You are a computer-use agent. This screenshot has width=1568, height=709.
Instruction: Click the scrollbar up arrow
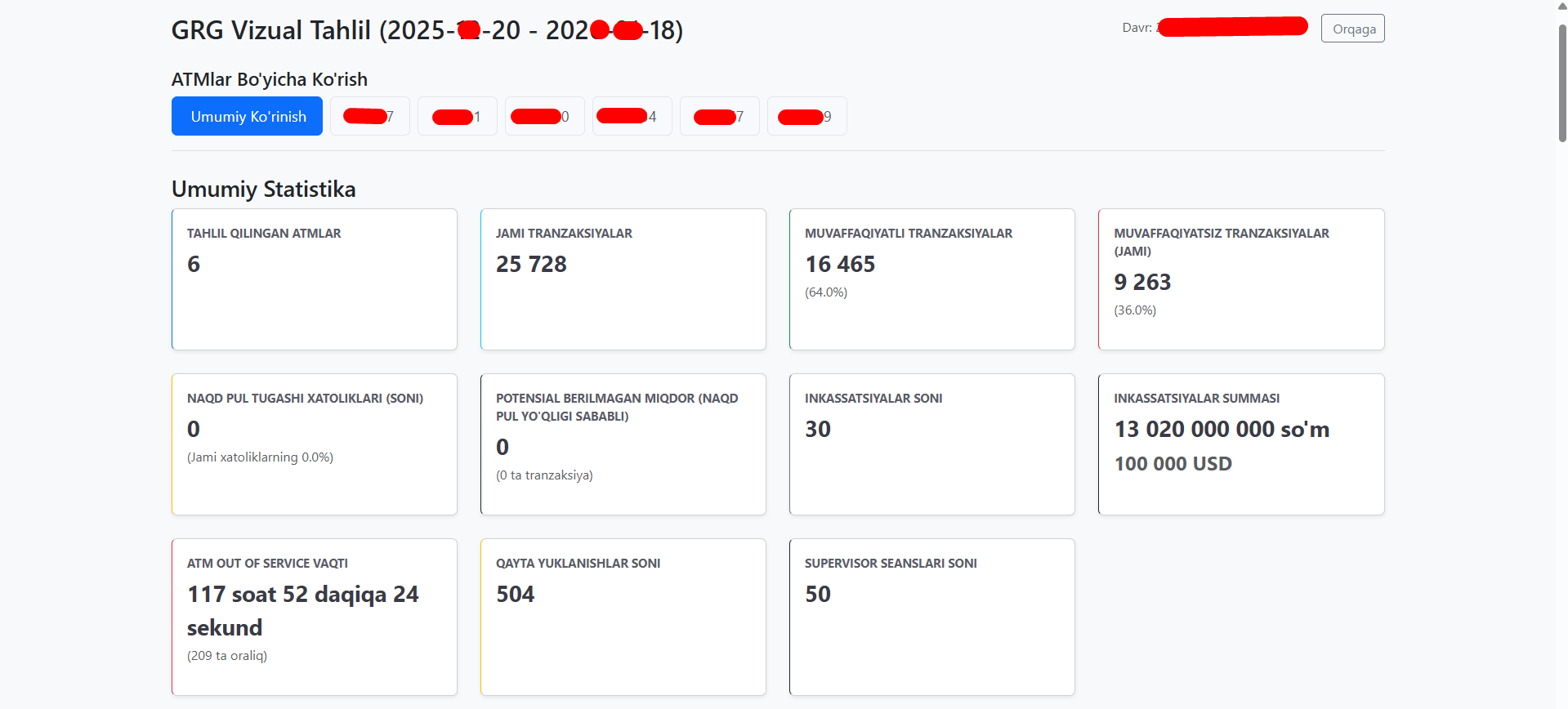(1562, 6)
